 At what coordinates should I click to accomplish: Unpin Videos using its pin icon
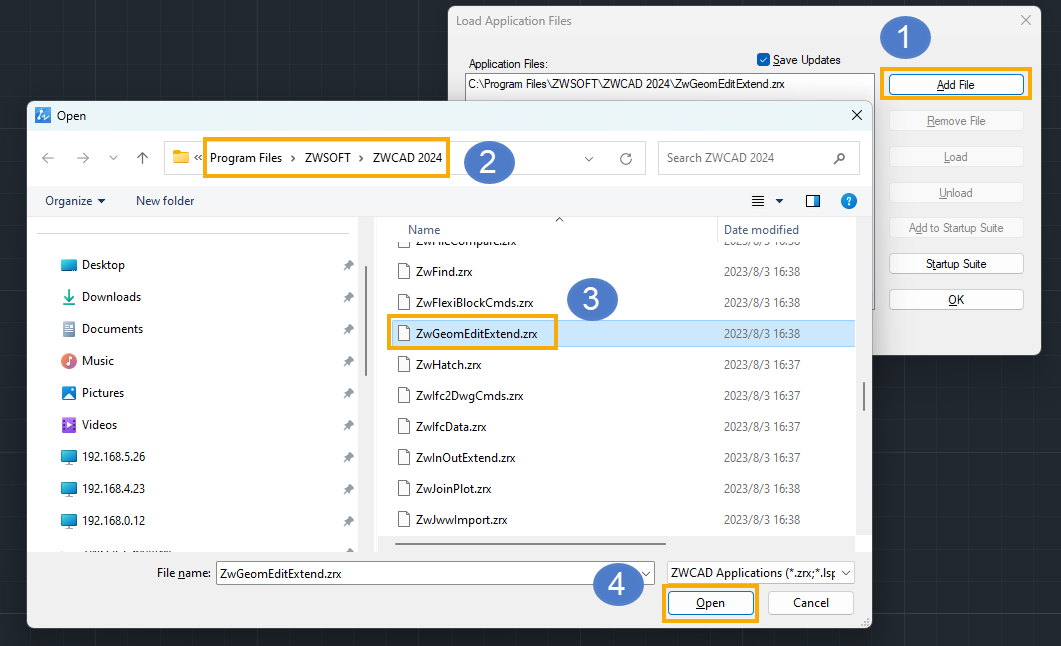pos(348,425)
